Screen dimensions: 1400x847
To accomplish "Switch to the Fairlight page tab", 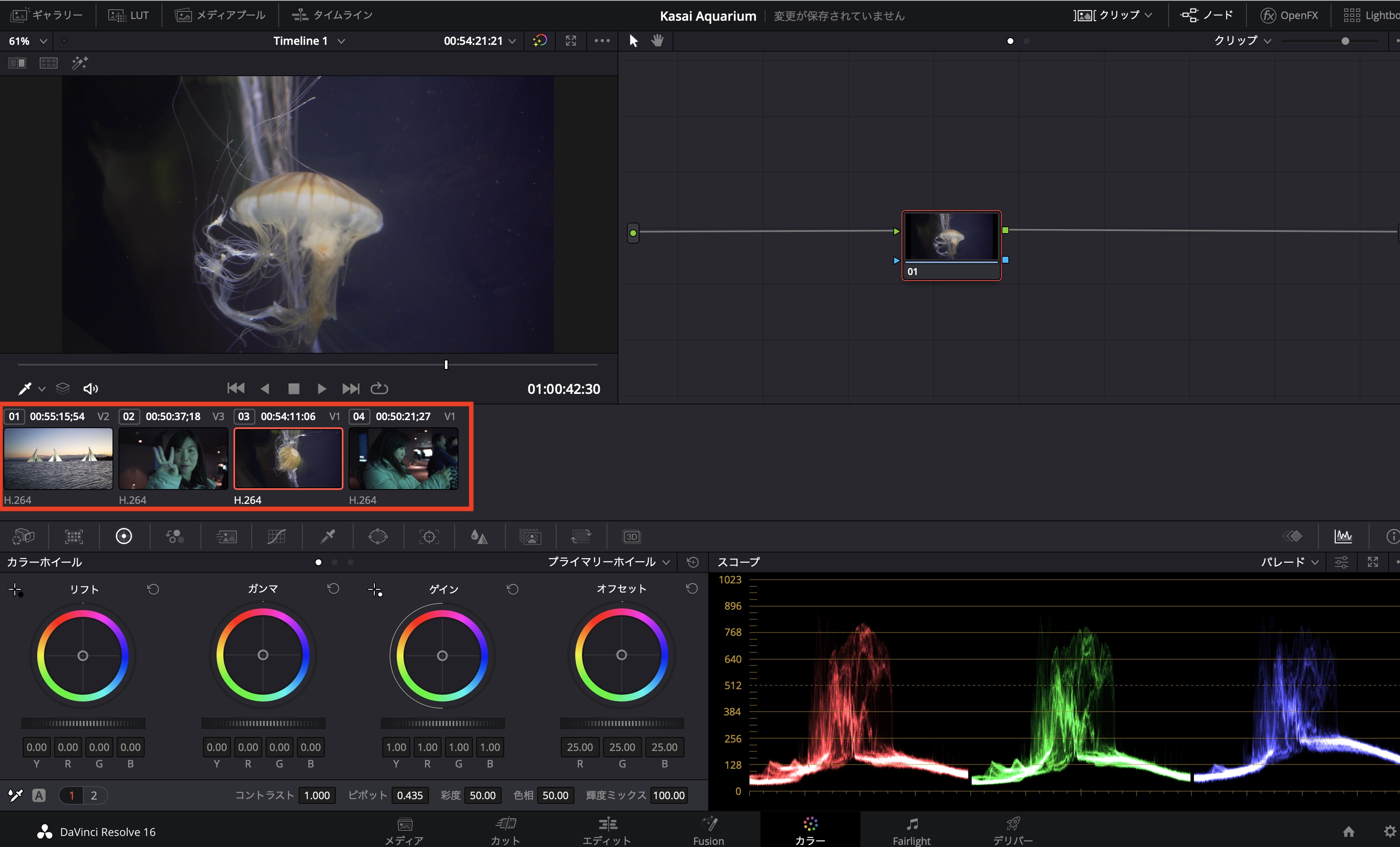I will pyautogui.click(x=911, y=831).
